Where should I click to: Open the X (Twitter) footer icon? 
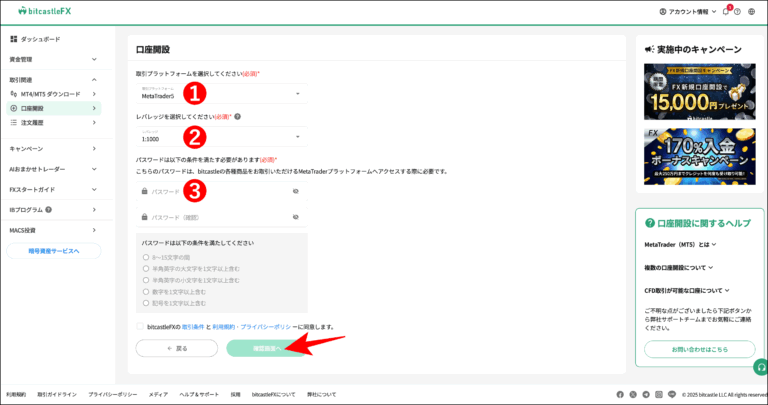633,394
